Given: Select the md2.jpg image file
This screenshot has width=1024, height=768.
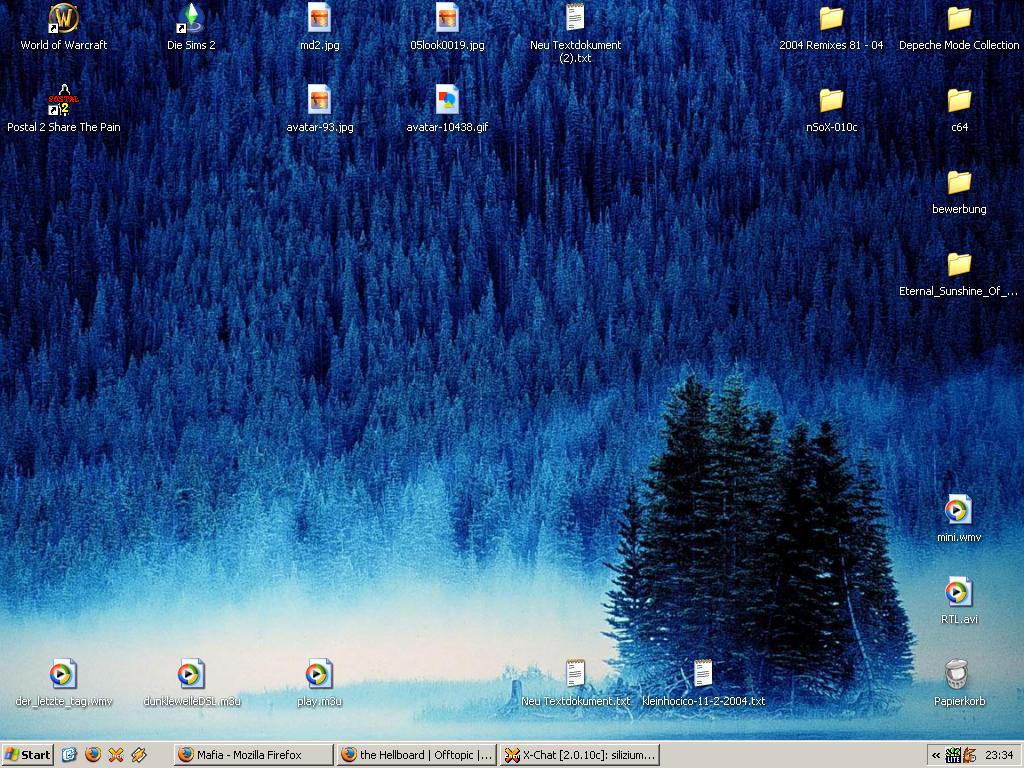Looking at the screenshot, I should click(319, 19).
